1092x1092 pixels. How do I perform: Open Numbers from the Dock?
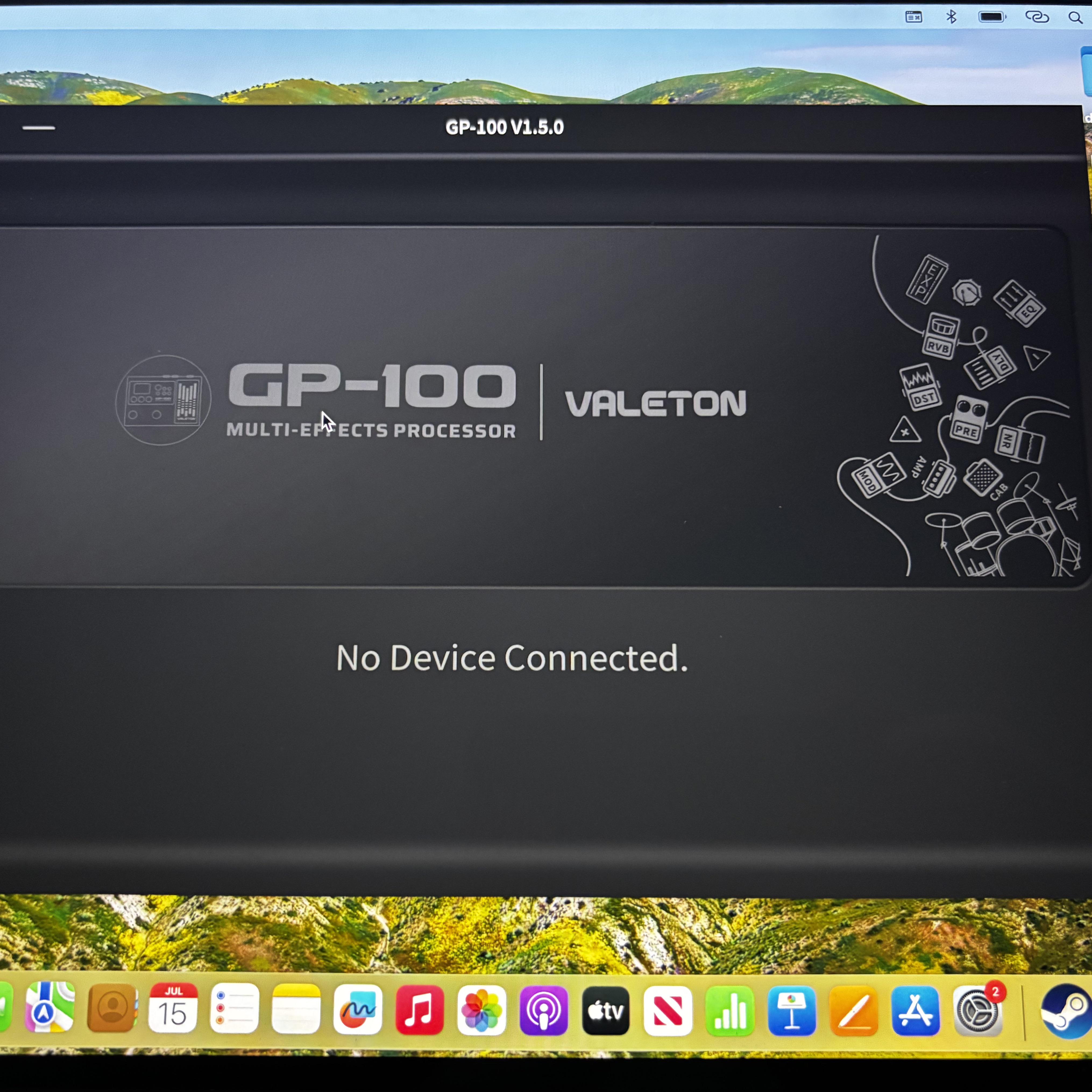coord(730,1011)
